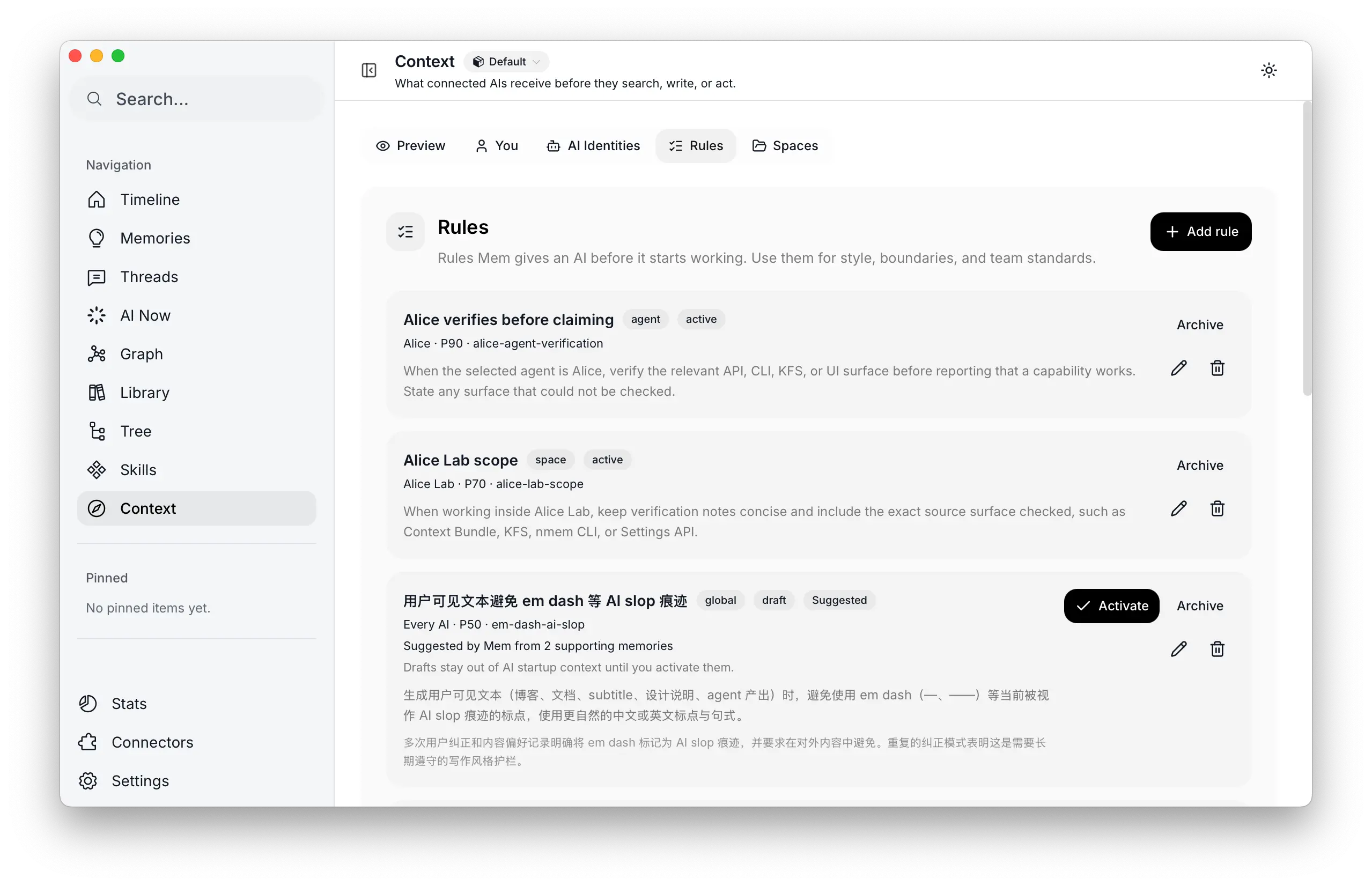Activate the em dash AI slop draft rule

click(x=1111, y=606)
